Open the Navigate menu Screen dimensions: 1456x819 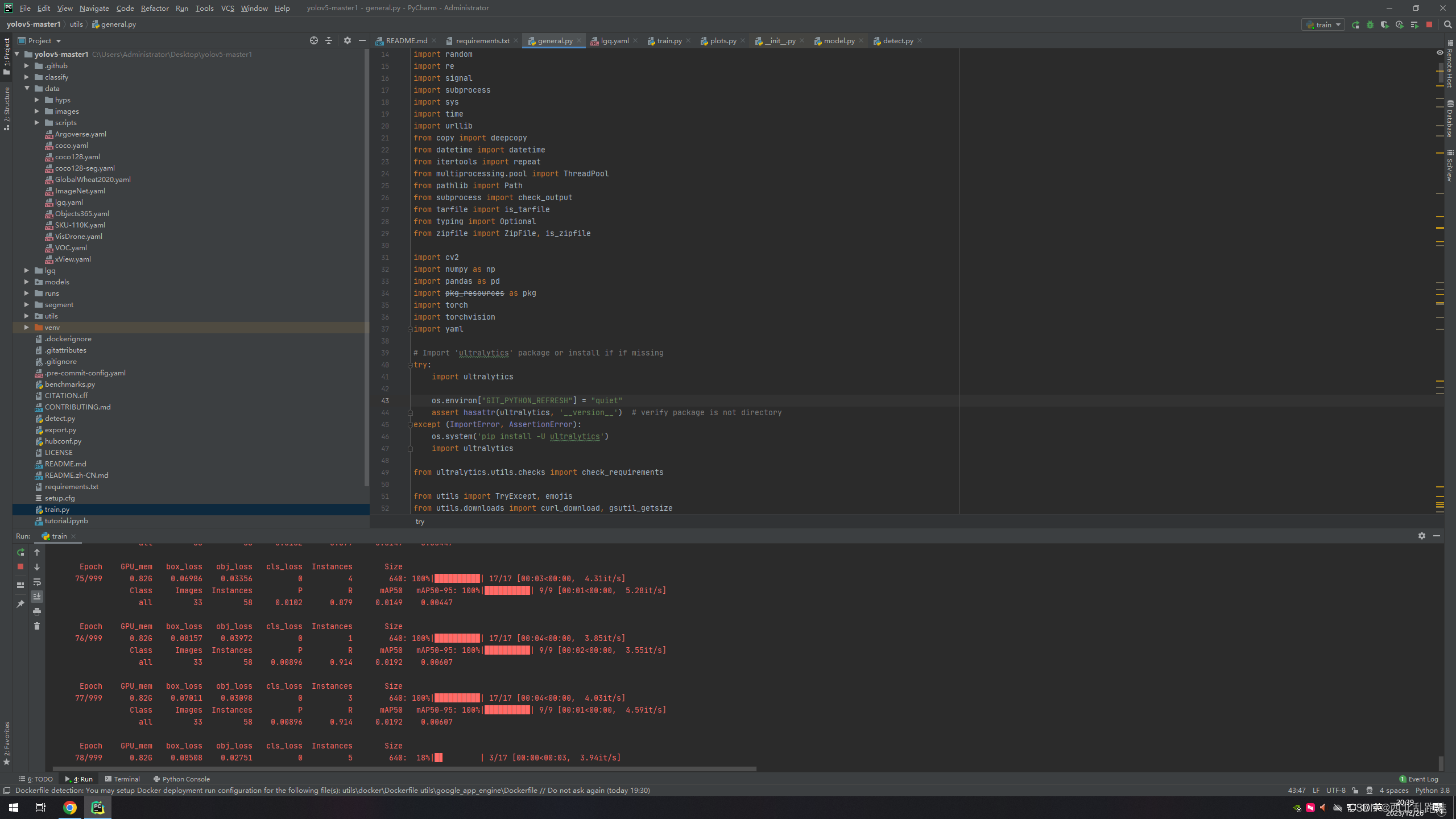[94, 8]
